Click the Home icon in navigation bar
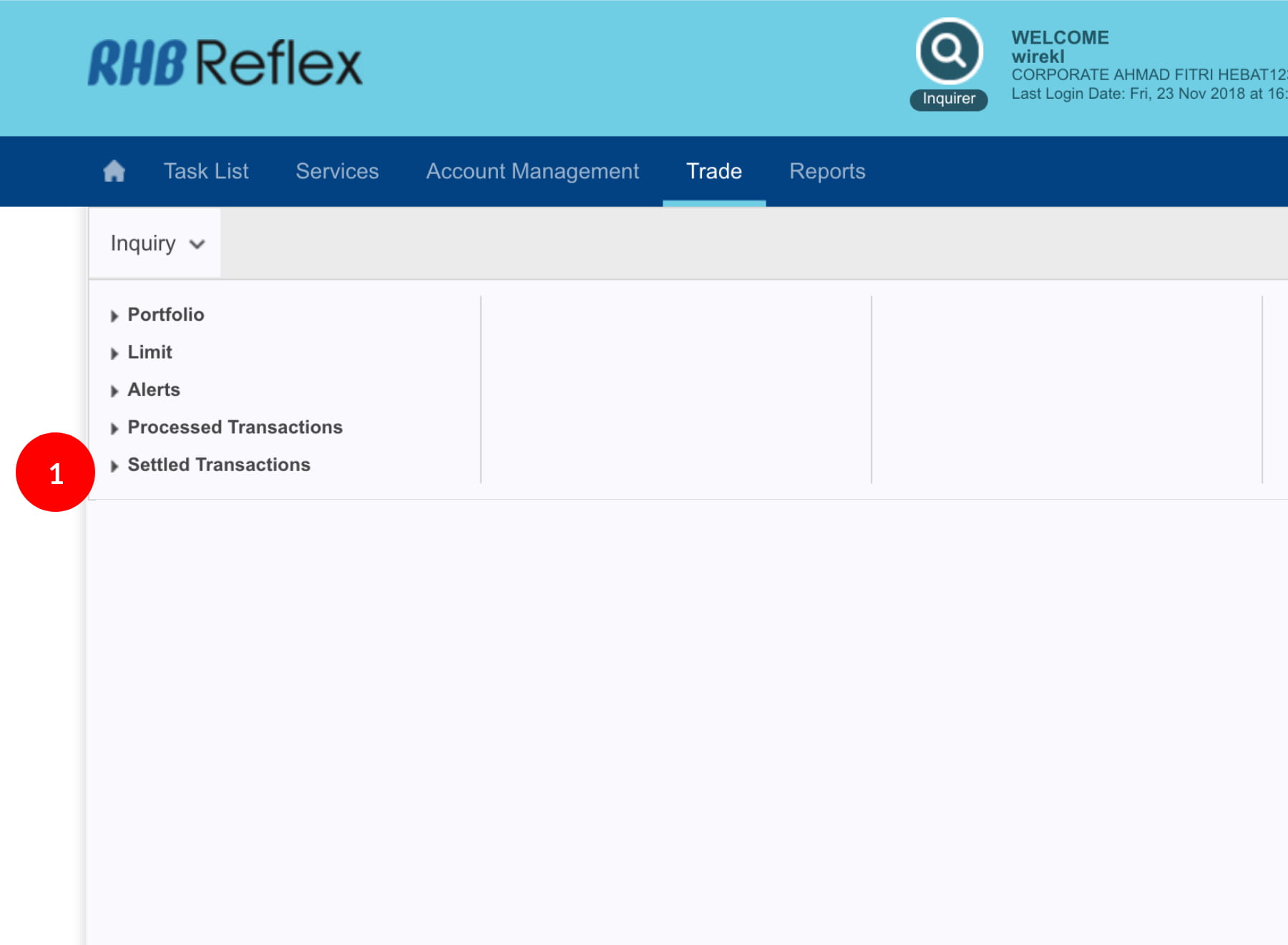Screen dimensions: 1288x945 pos(114,171)
